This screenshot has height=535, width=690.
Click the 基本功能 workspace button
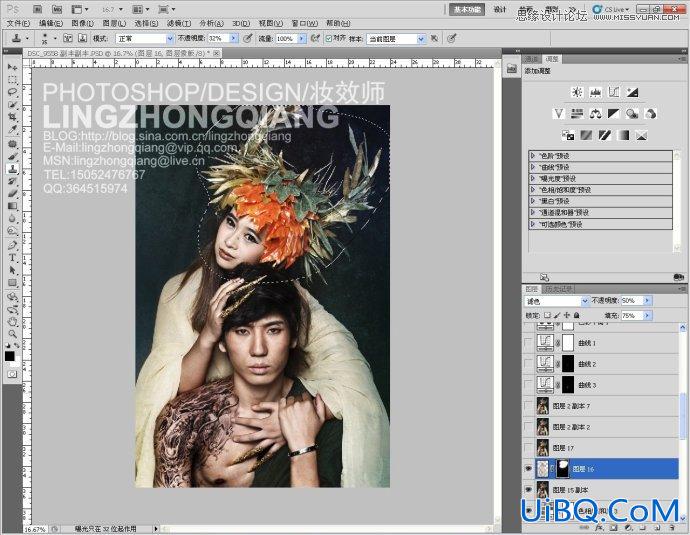tap(467, 10)
